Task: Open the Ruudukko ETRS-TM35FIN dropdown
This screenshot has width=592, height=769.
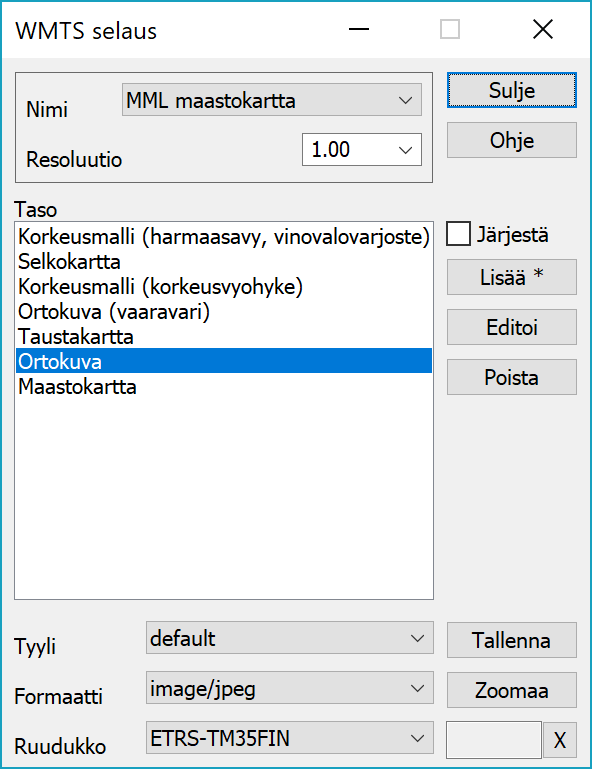Action: click(x=290, y=738)
